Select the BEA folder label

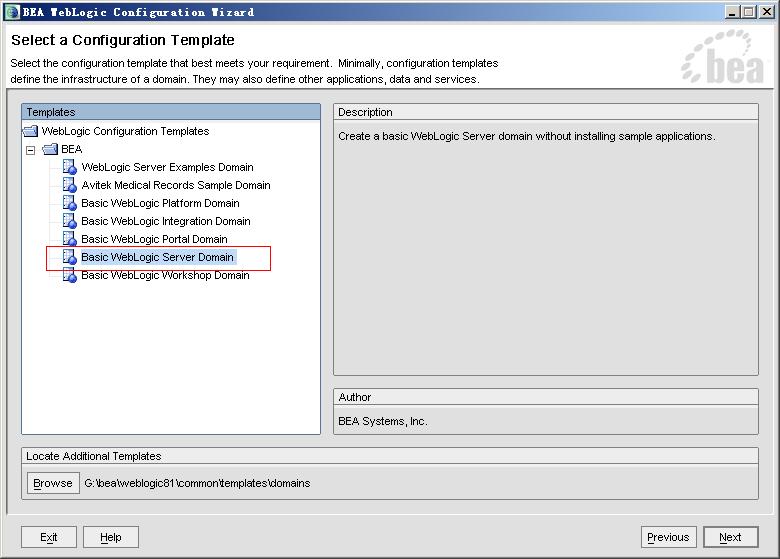[72, 149]
